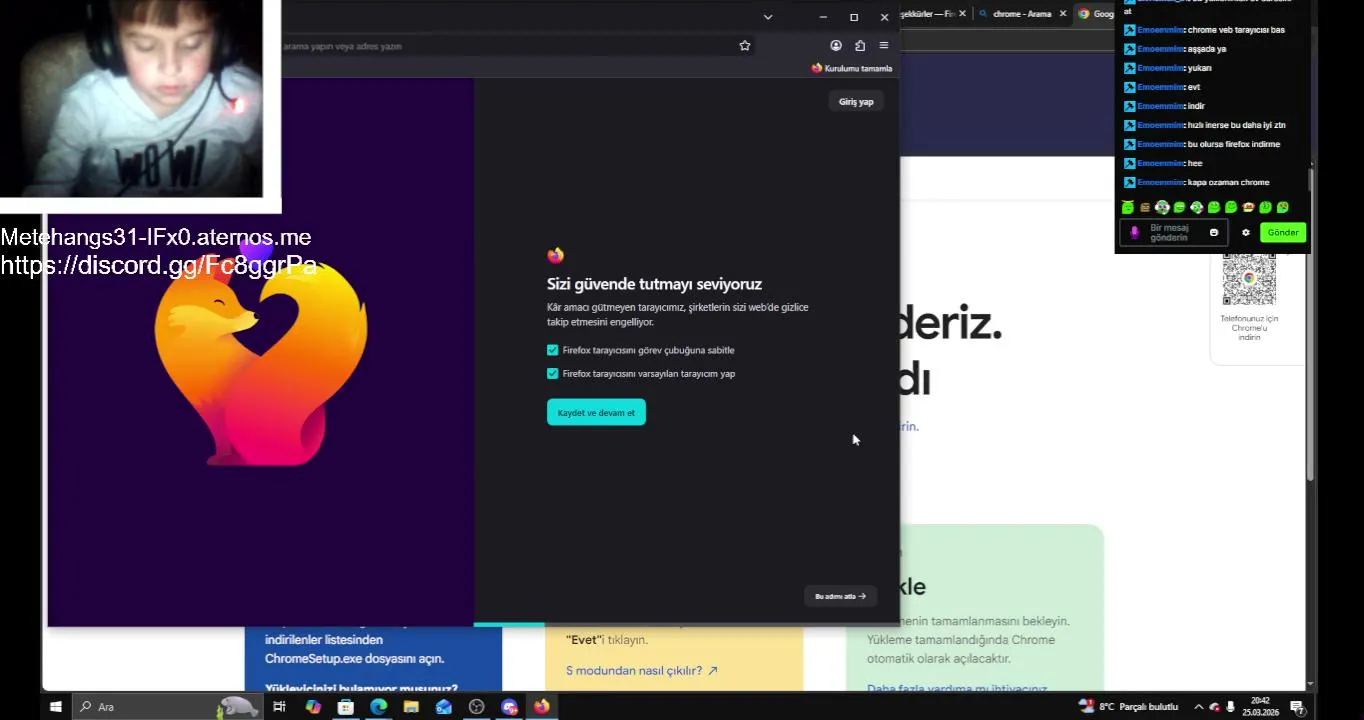Click the Kurulumu tamamla toolbar button
The width and height of the screenshot is (1364, 720).
click(x=852, y=68)
